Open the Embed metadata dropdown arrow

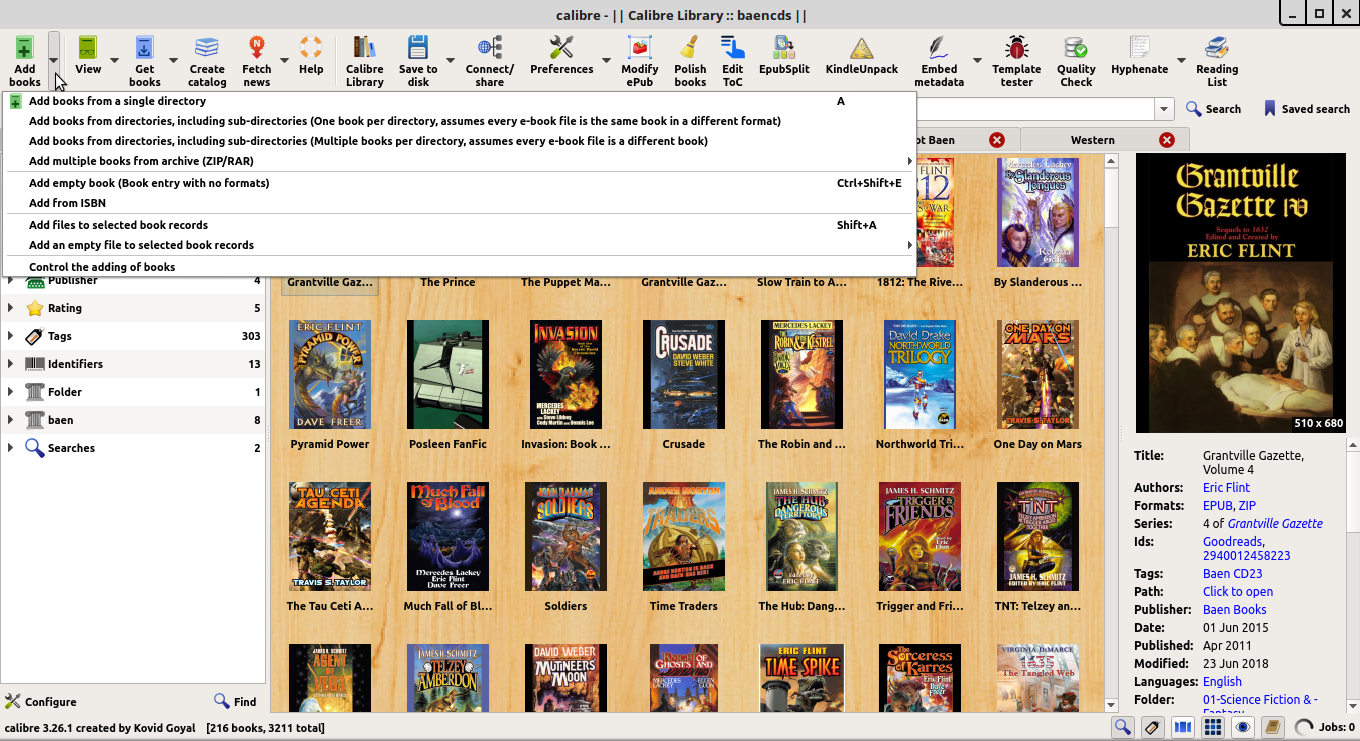tap(977, 60)
